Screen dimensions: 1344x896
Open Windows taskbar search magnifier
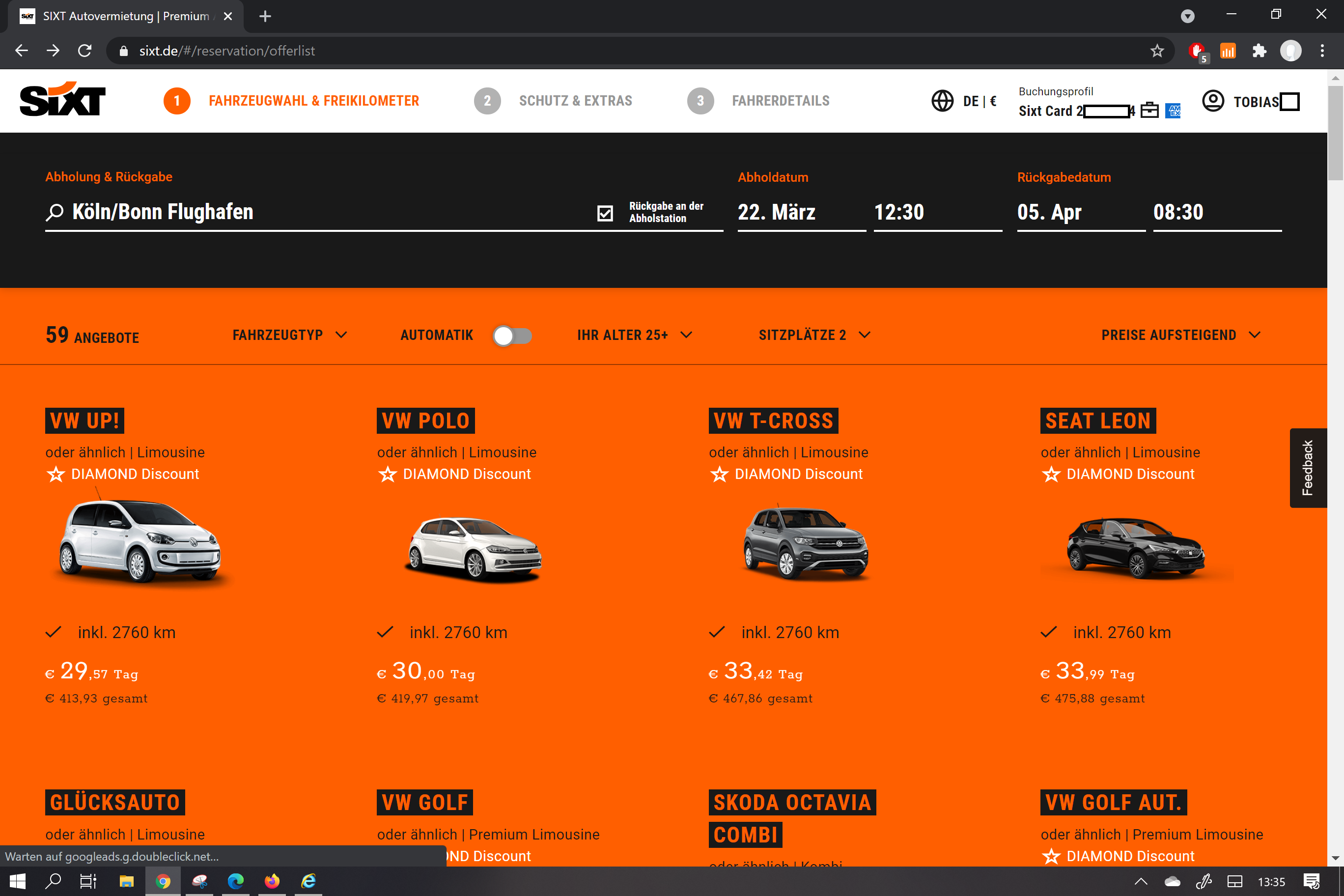pos(53,881)
